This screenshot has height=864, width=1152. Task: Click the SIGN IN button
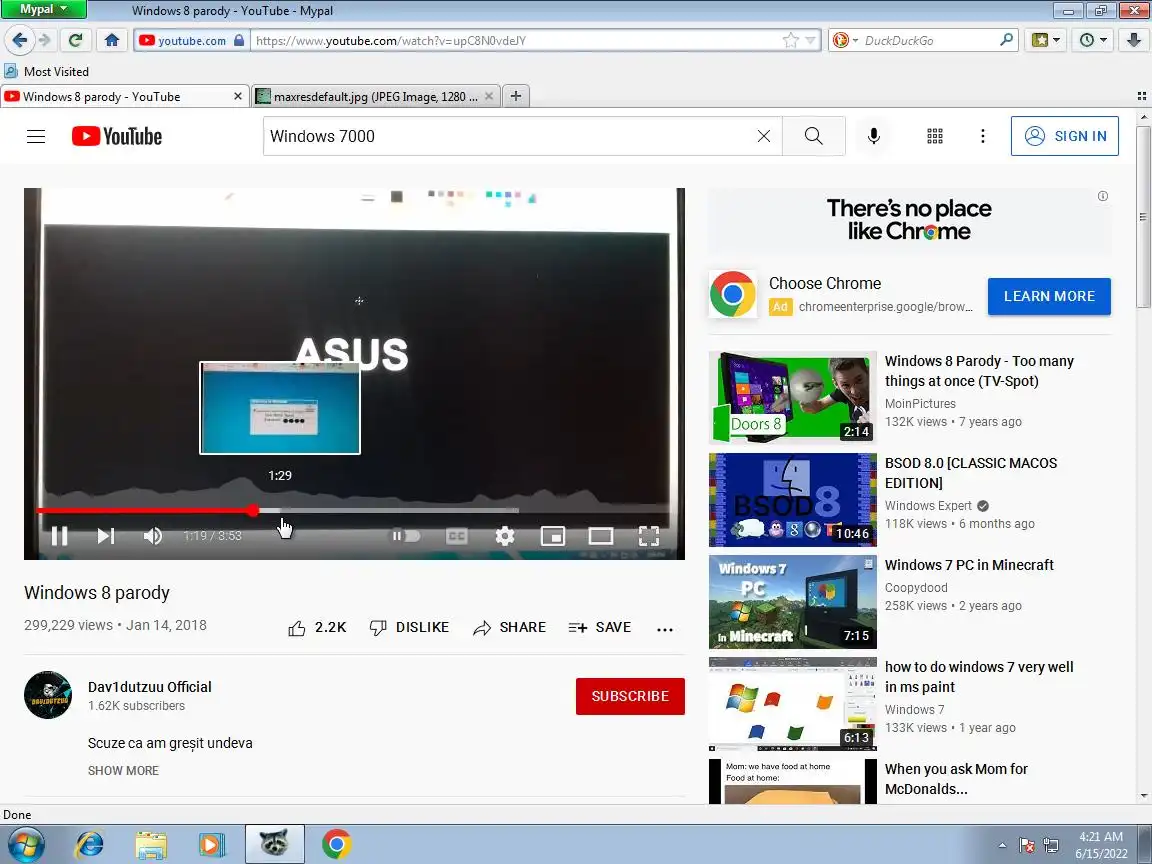click(x=1065, y=136)
